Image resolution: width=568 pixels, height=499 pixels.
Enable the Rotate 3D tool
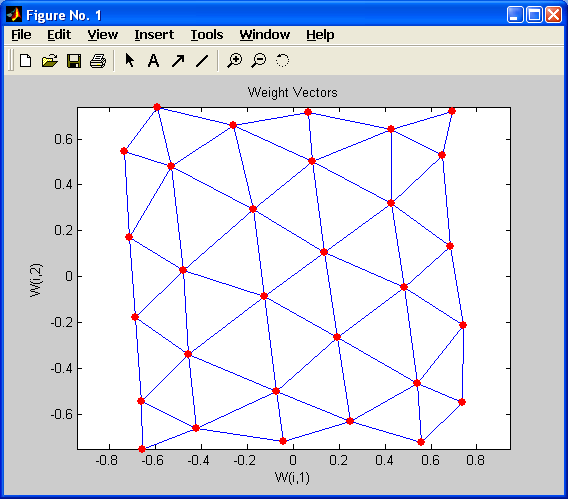pos(283,60)
